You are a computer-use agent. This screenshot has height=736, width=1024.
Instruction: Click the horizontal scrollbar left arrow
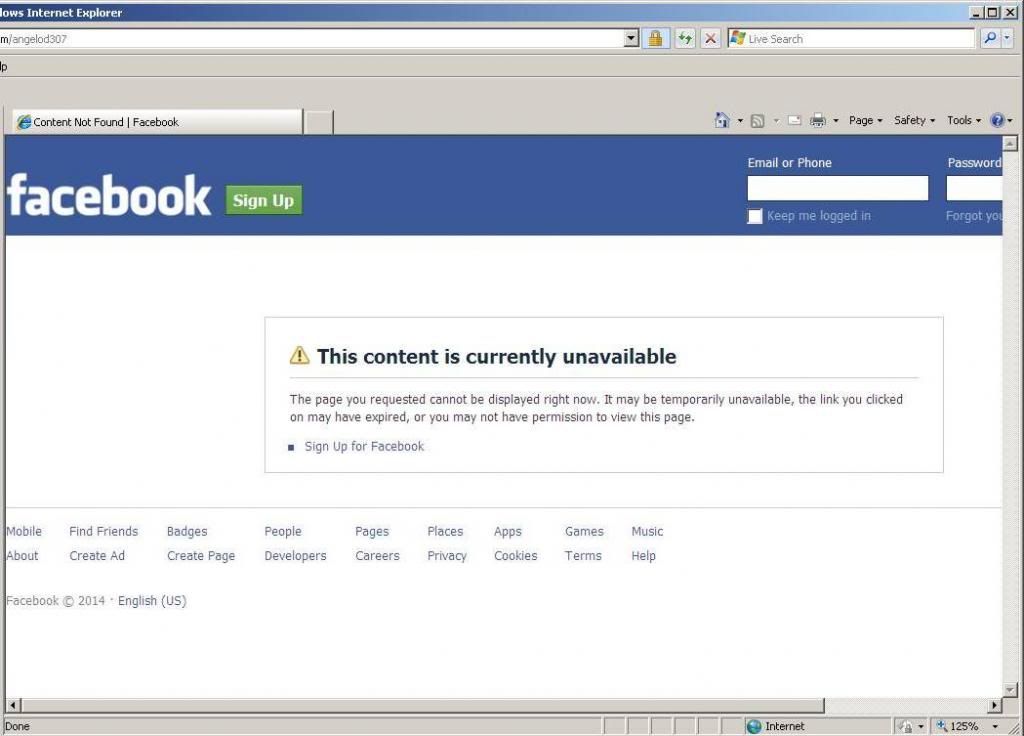click(x=13, y=705)
